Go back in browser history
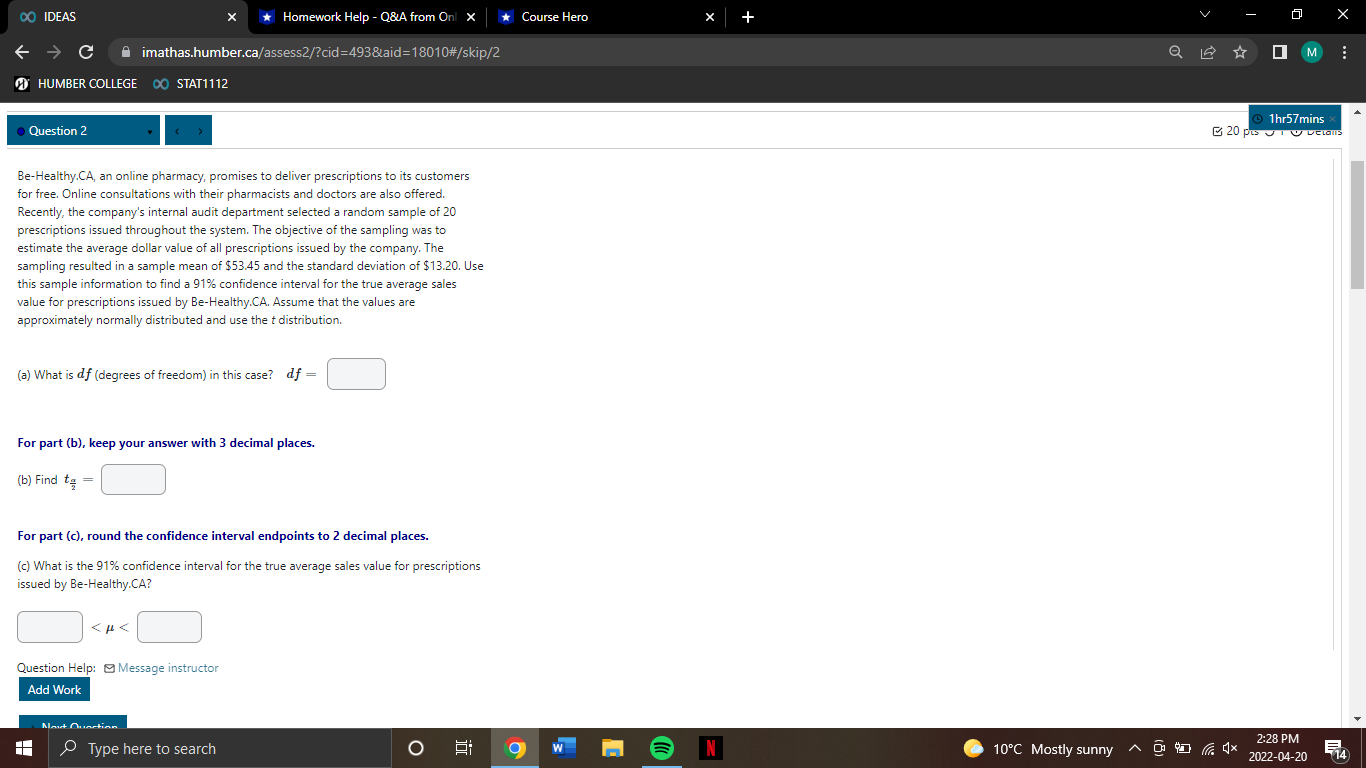The height and width of the screenshot is (768, 1366). coord(22,52)
